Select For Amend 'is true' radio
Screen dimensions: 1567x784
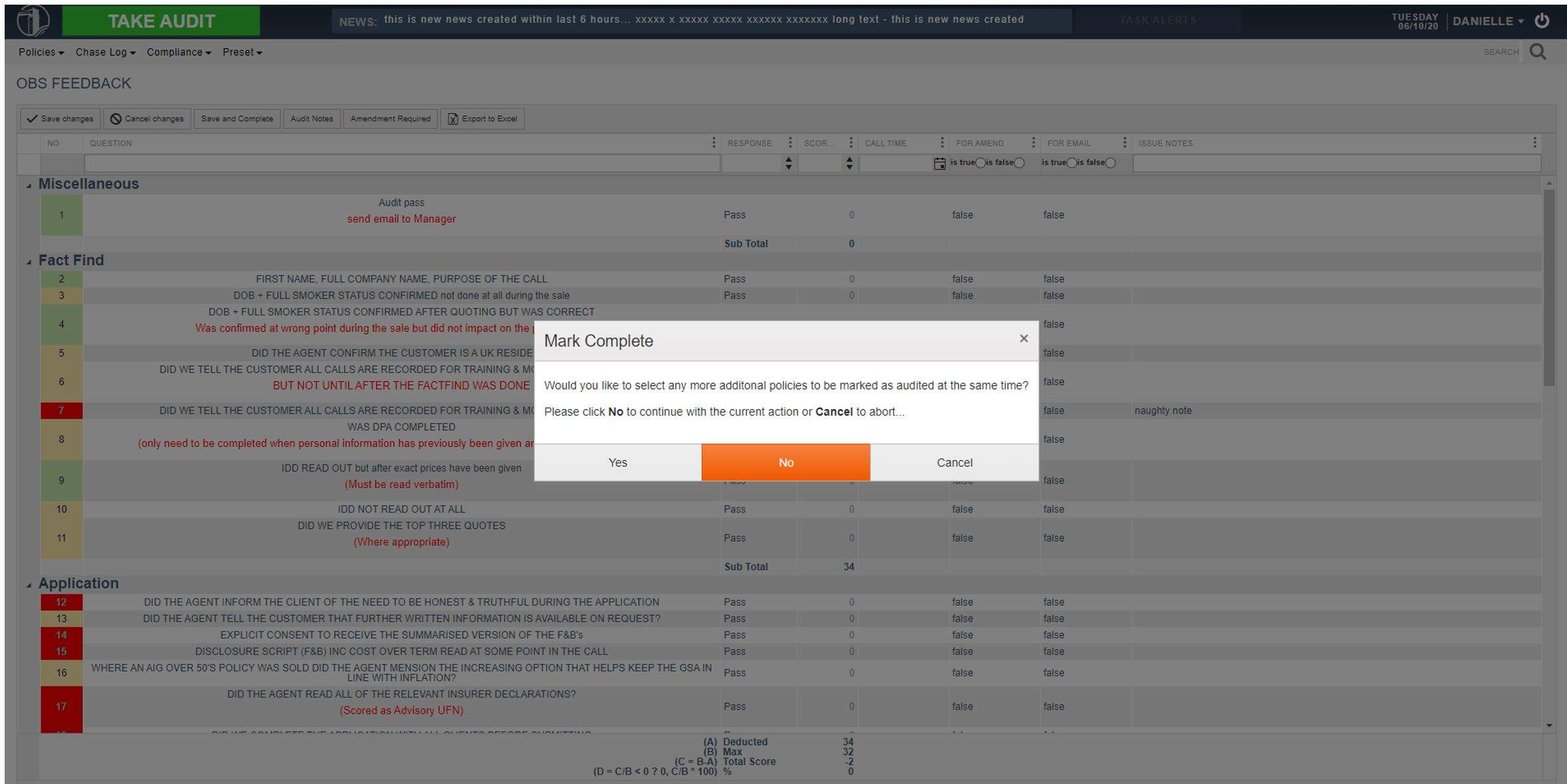pos(980,163)
